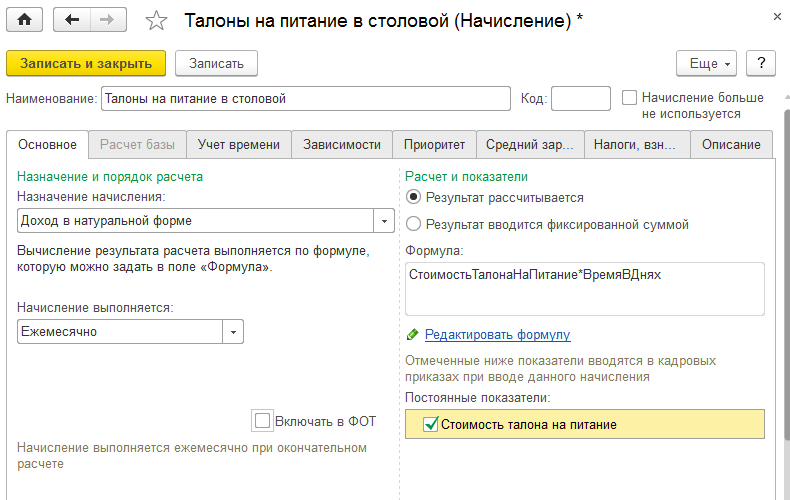The height and width of the screenshot is (500, 790).
Task: Go back with the left arrow
Action: (71, 19)
